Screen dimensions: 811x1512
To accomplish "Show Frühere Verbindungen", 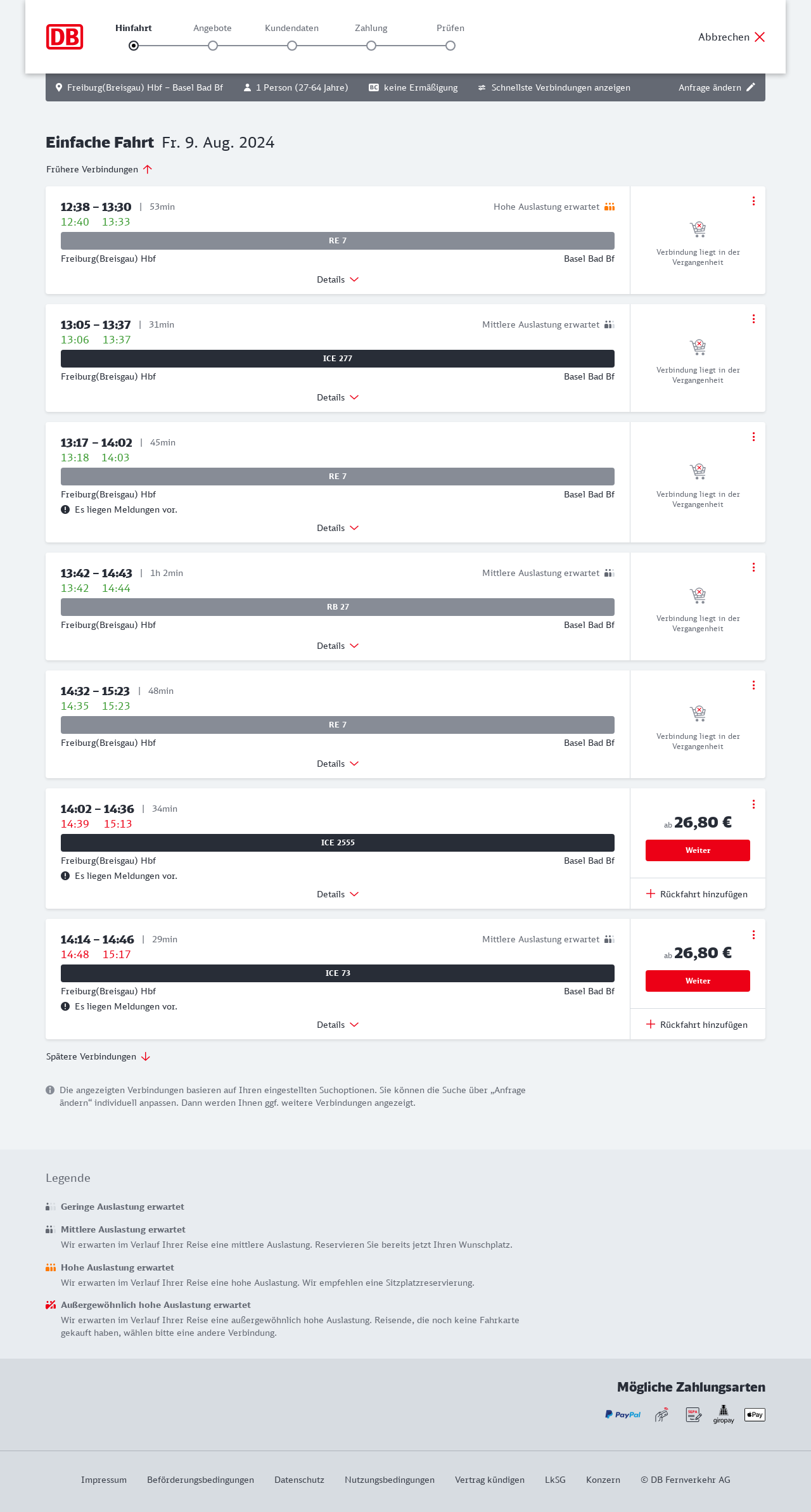I will coord(99,169).
